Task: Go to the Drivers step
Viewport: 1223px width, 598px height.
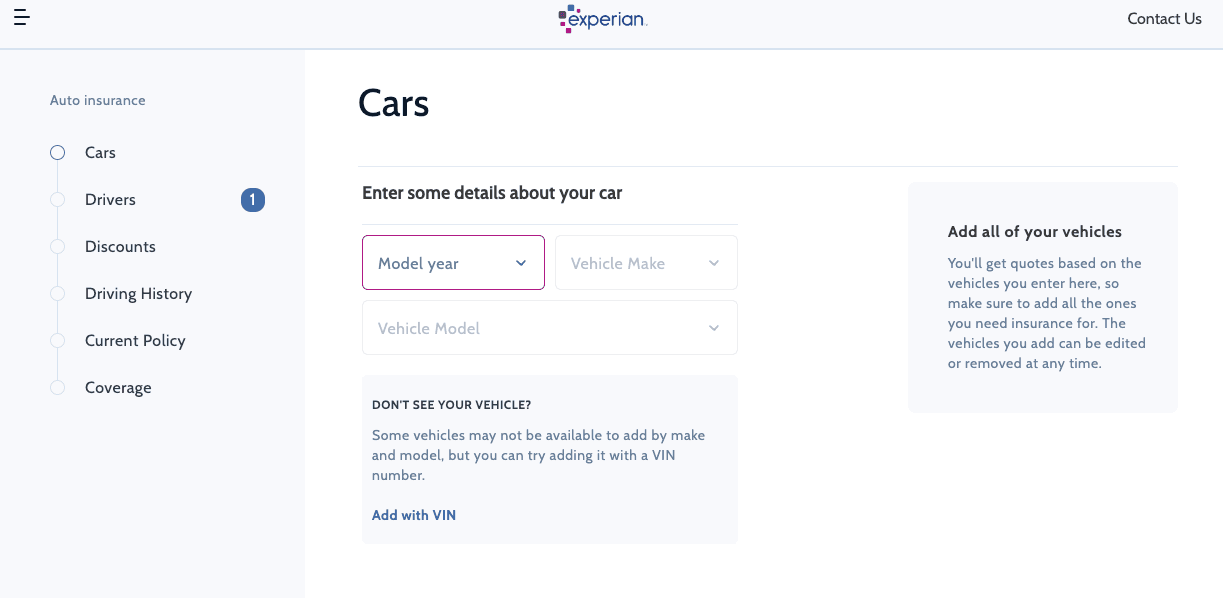Action: click(x=110, y=199)
